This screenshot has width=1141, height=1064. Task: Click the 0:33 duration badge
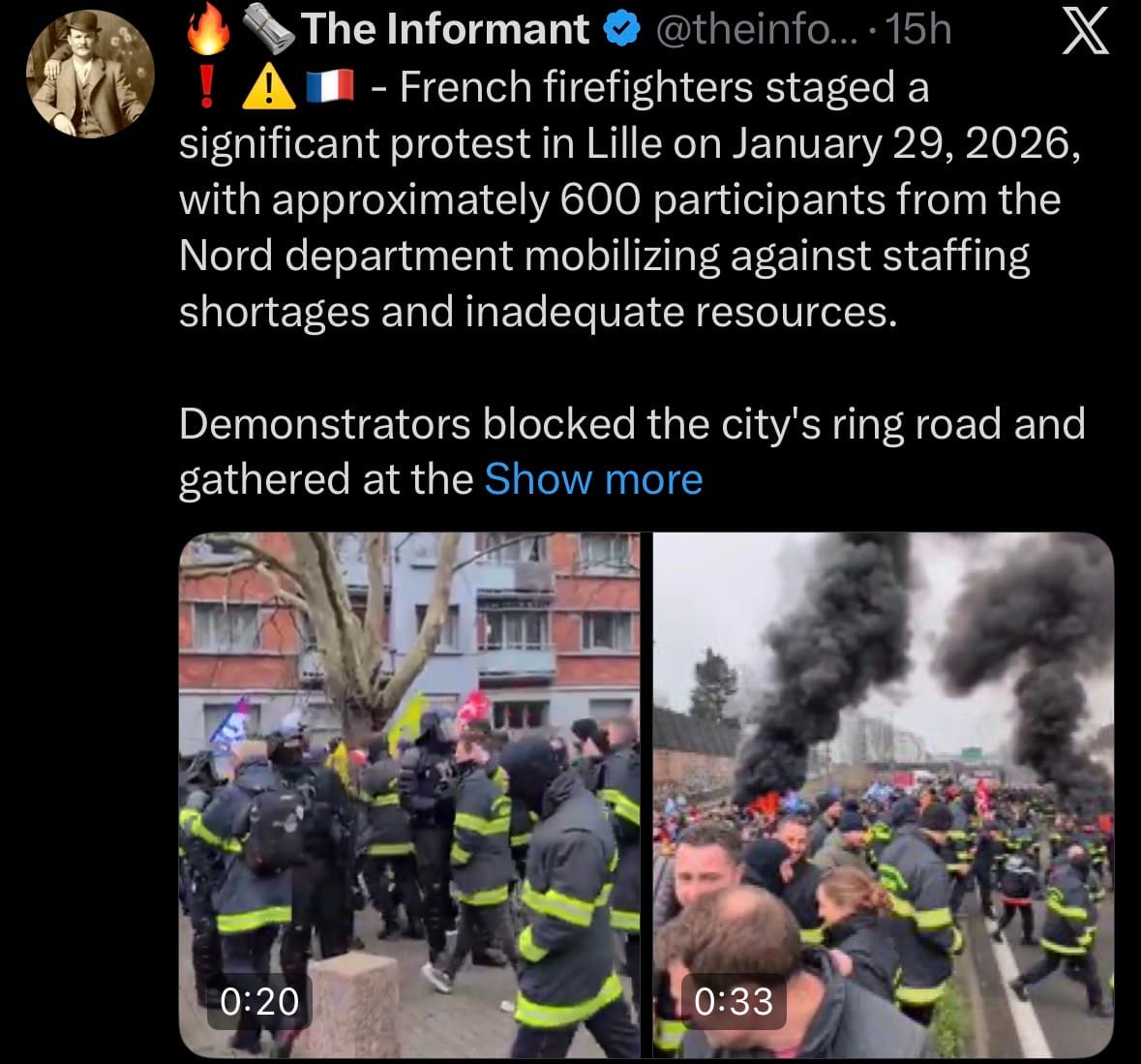click(734, 1001)
